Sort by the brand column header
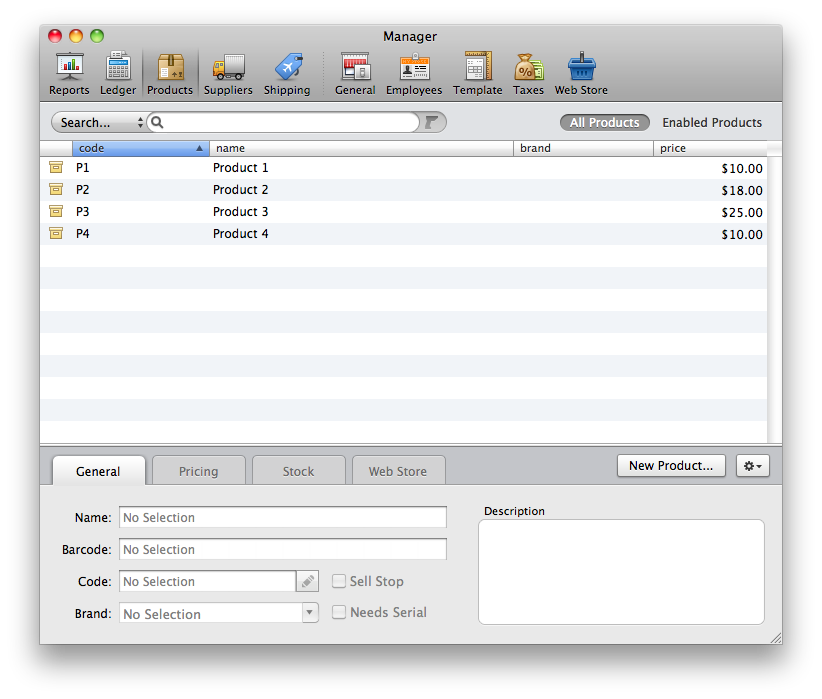822x699 pixels. (583, 148)
